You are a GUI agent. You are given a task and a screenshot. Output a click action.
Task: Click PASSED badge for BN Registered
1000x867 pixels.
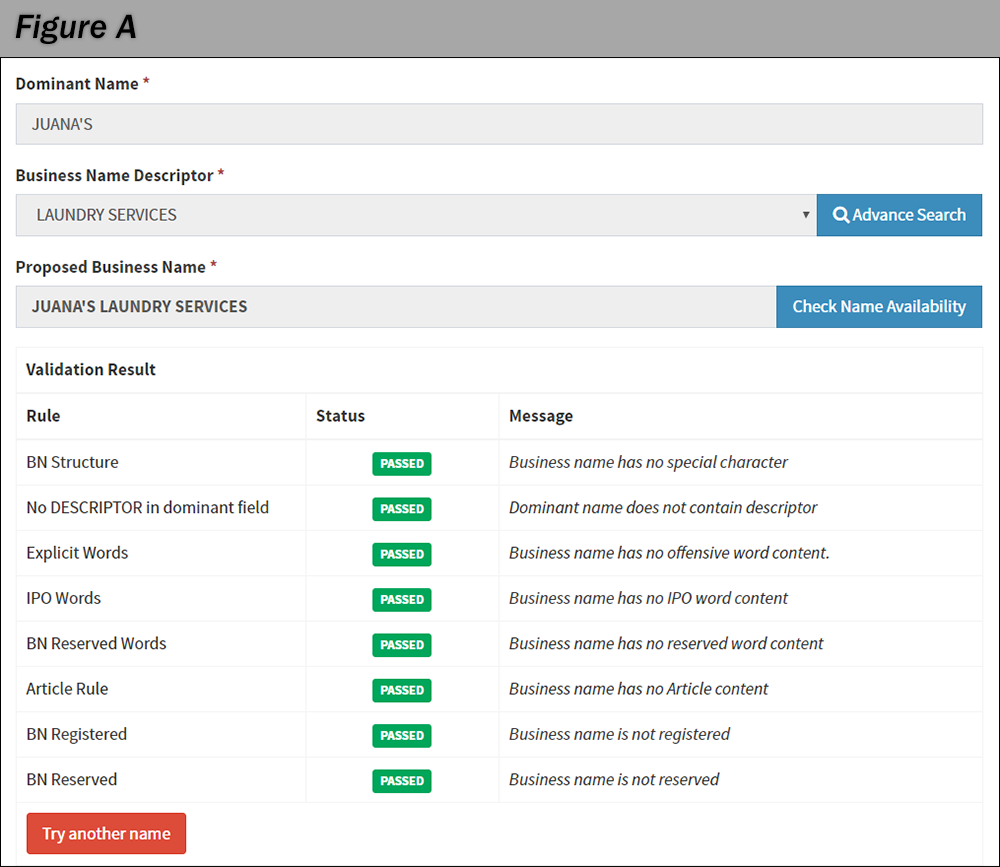402,736
